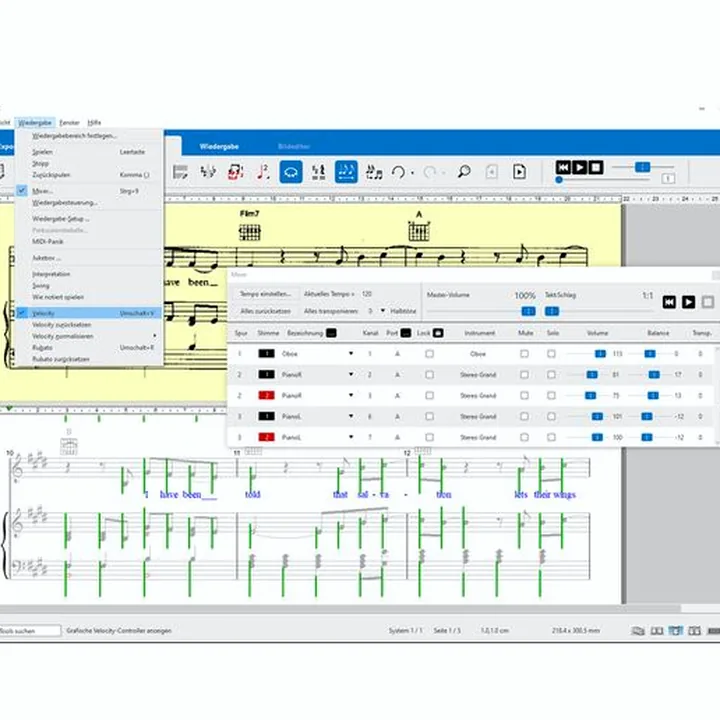Click the lock icon next to Lock header
The height and width of the screenshot is (720, 720).
[x=438, y=333]
